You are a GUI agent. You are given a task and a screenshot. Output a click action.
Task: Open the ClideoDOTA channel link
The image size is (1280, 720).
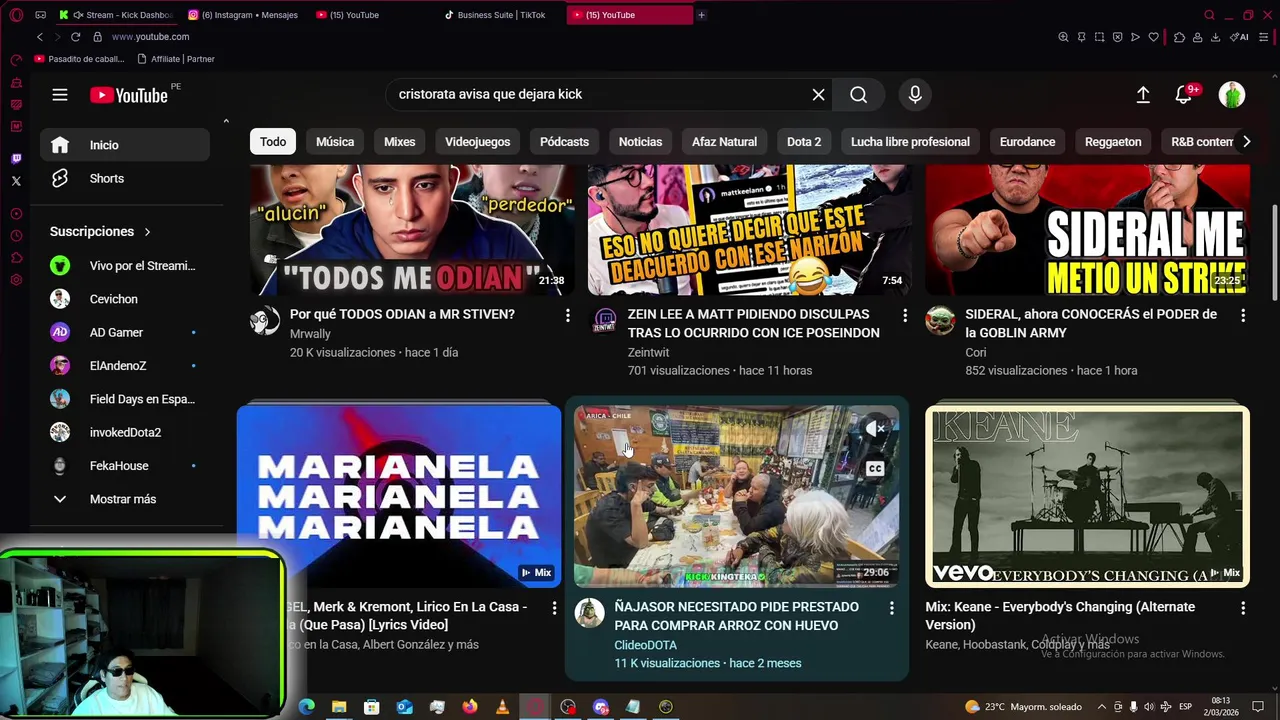(645, 645)
